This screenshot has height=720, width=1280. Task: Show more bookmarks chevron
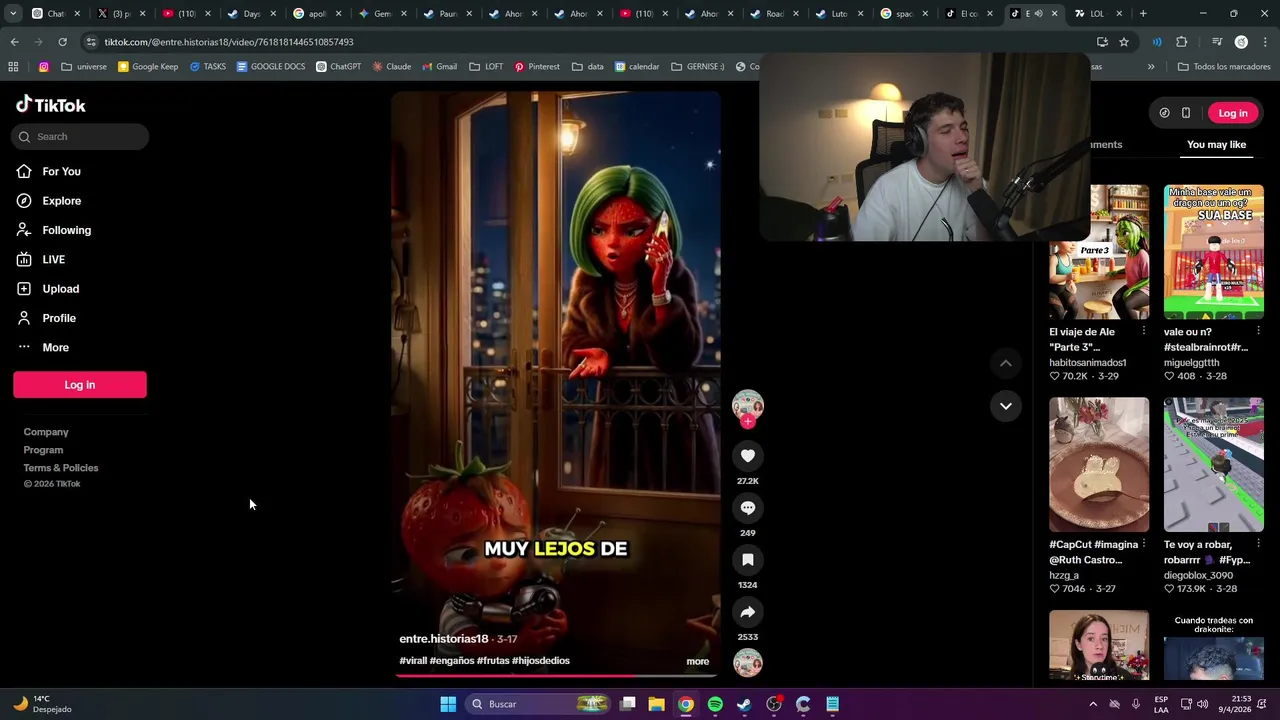click(x=1151, y=67)
